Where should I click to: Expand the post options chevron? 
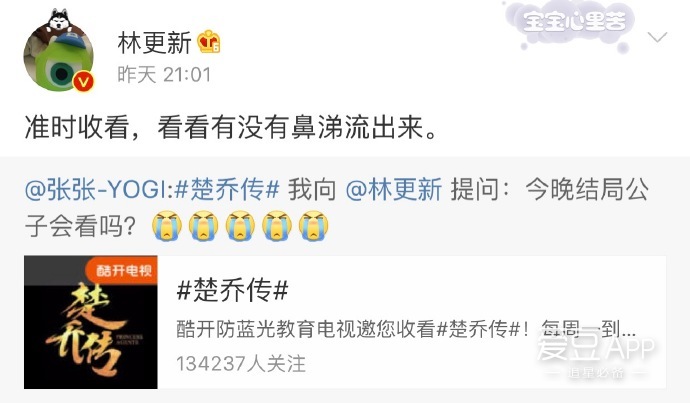tap(657, 37)
